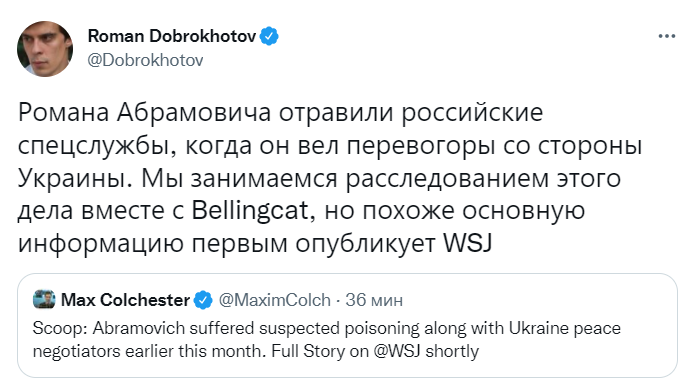The width and height of the screenshot is (693, 387).
Task: Click the word Bellingcat in the tweet
Action: tap(250, 210)
